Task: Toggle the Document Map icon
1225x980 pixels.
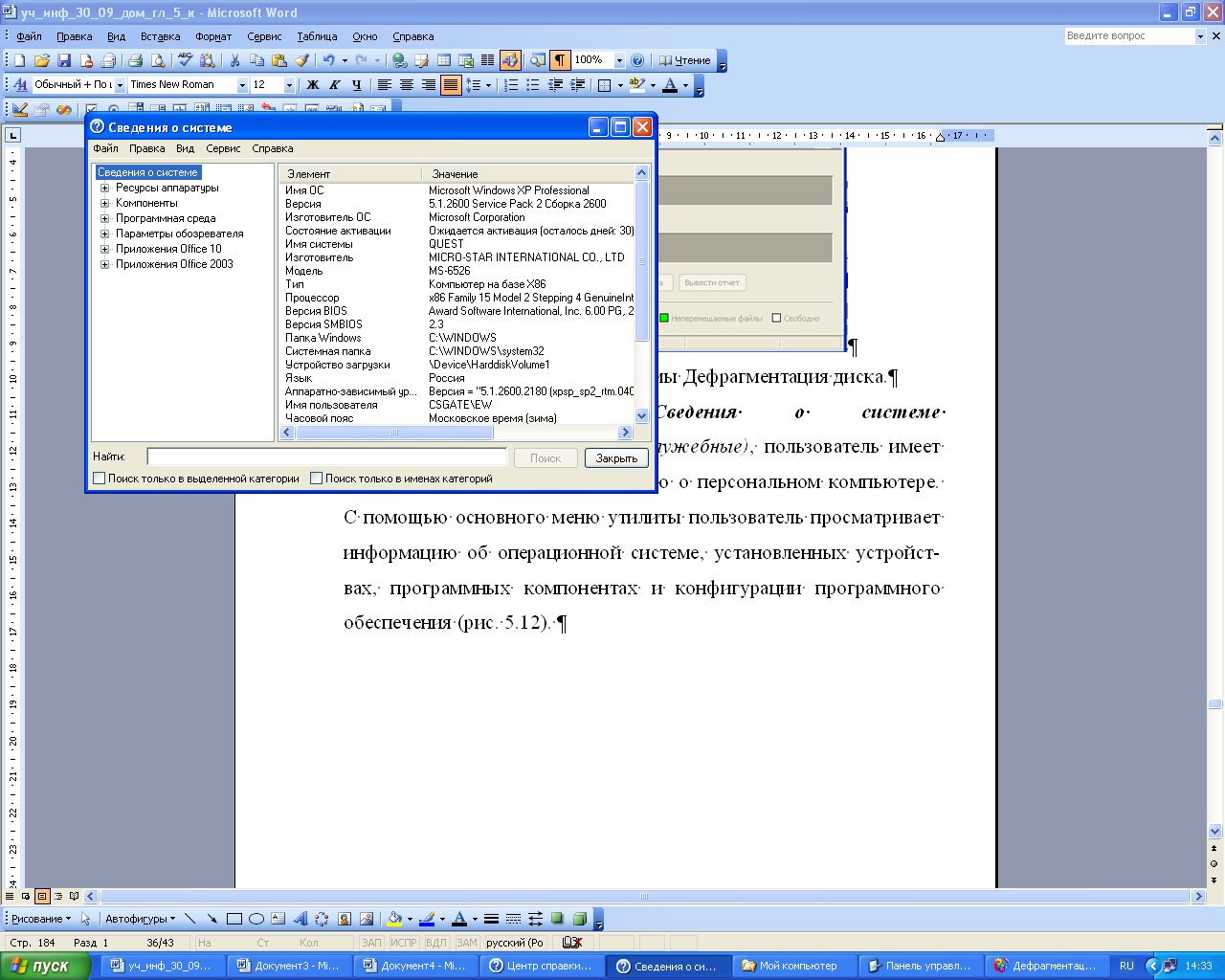Action: coord(538,60)
